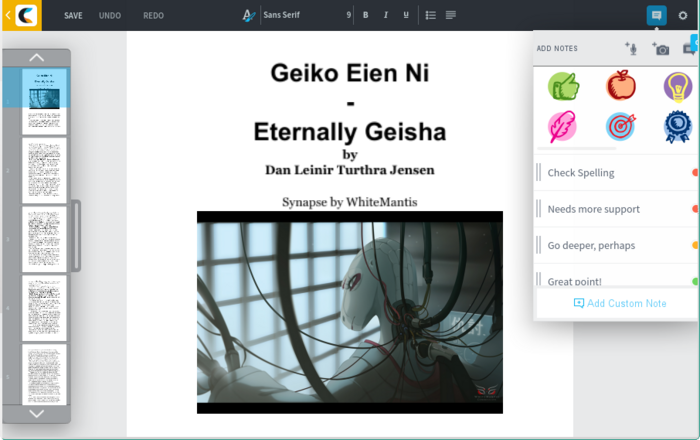Click the Synapse by WhiteMantis caption
The image size is (700, 440).
point(350,202)
